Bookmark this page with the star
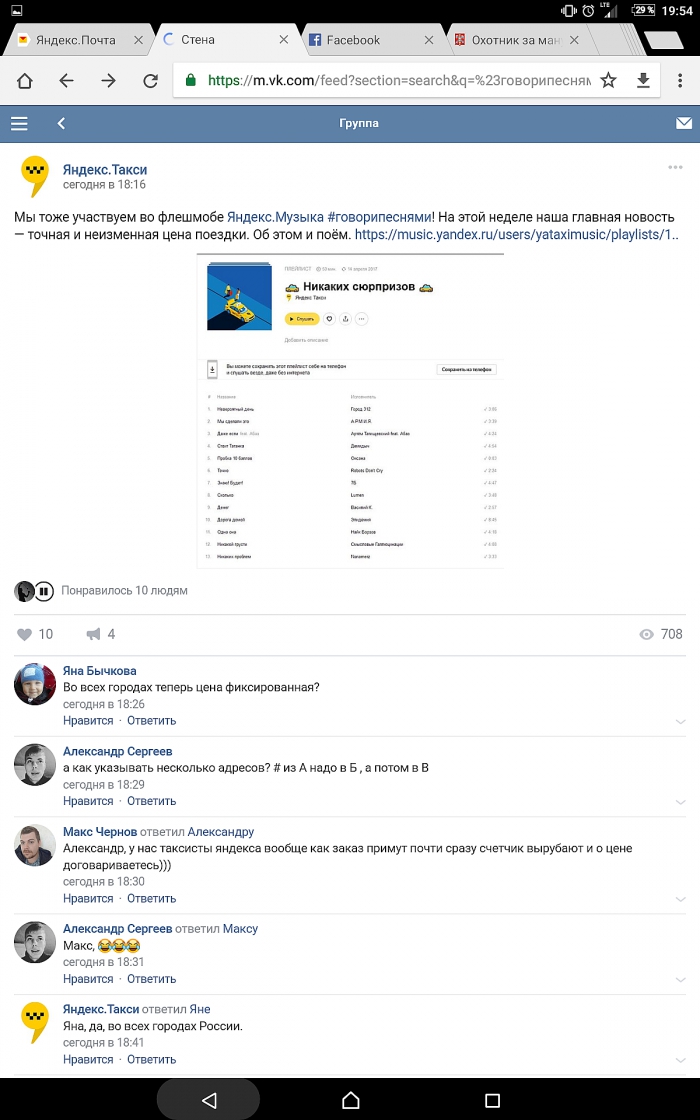Viewport: 700px width, 1120px height. tap(608, 81)
